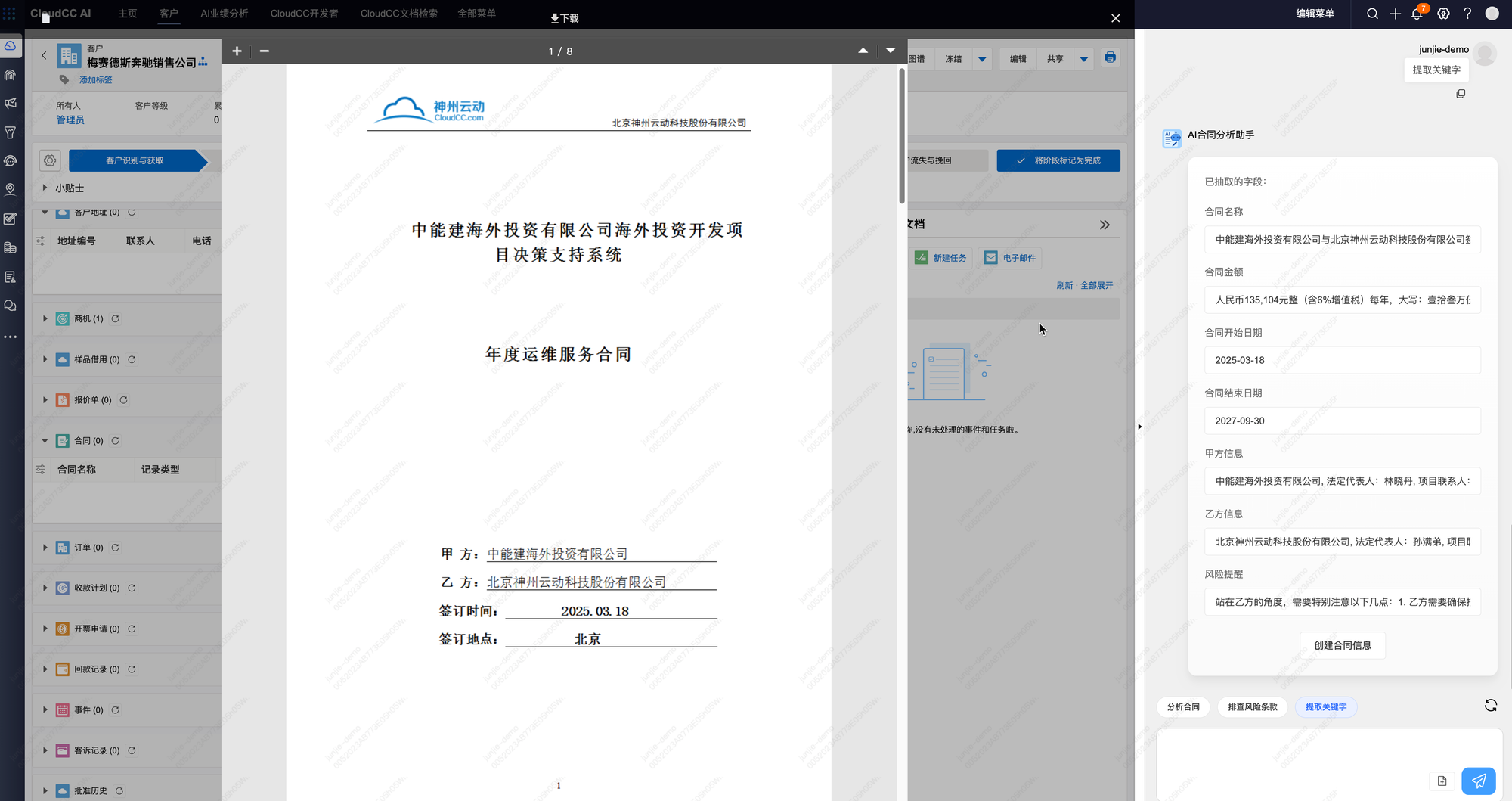
Task: Refresh the AI conversation icon
Action: (x=1490, y=706)
